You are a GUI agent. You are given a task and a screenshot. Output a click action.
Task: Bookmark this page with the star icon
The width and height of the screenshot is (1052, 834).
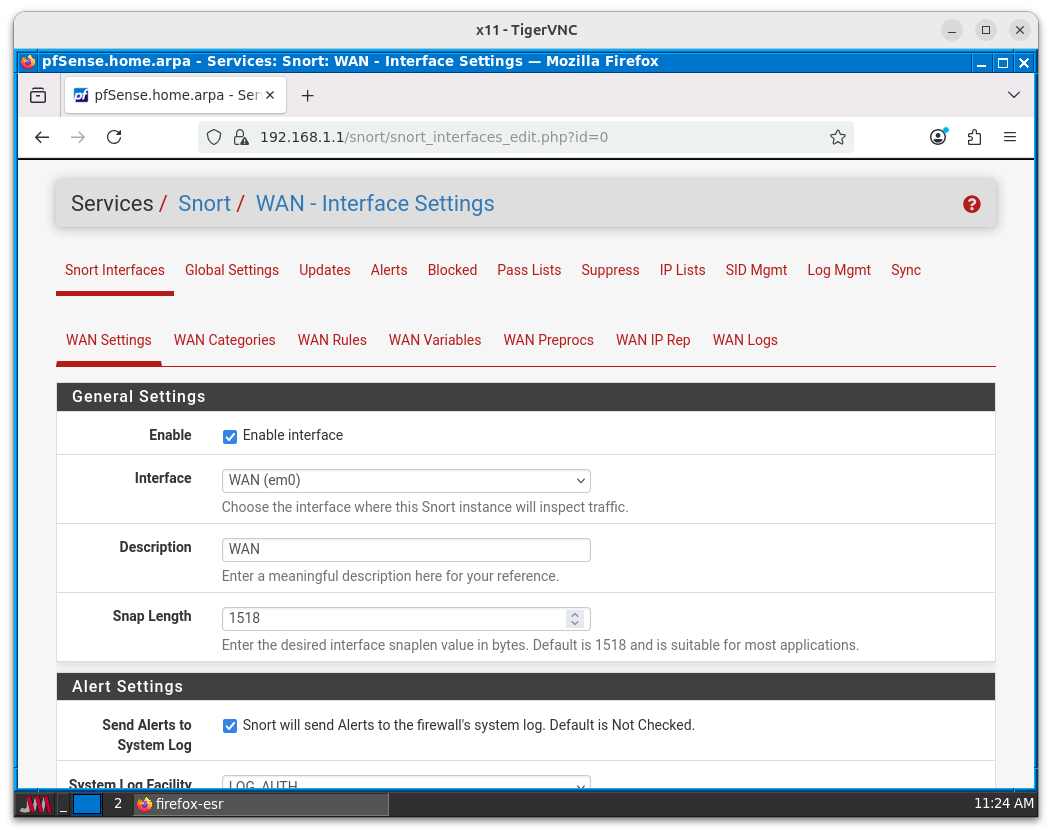[x=837, y=138]
